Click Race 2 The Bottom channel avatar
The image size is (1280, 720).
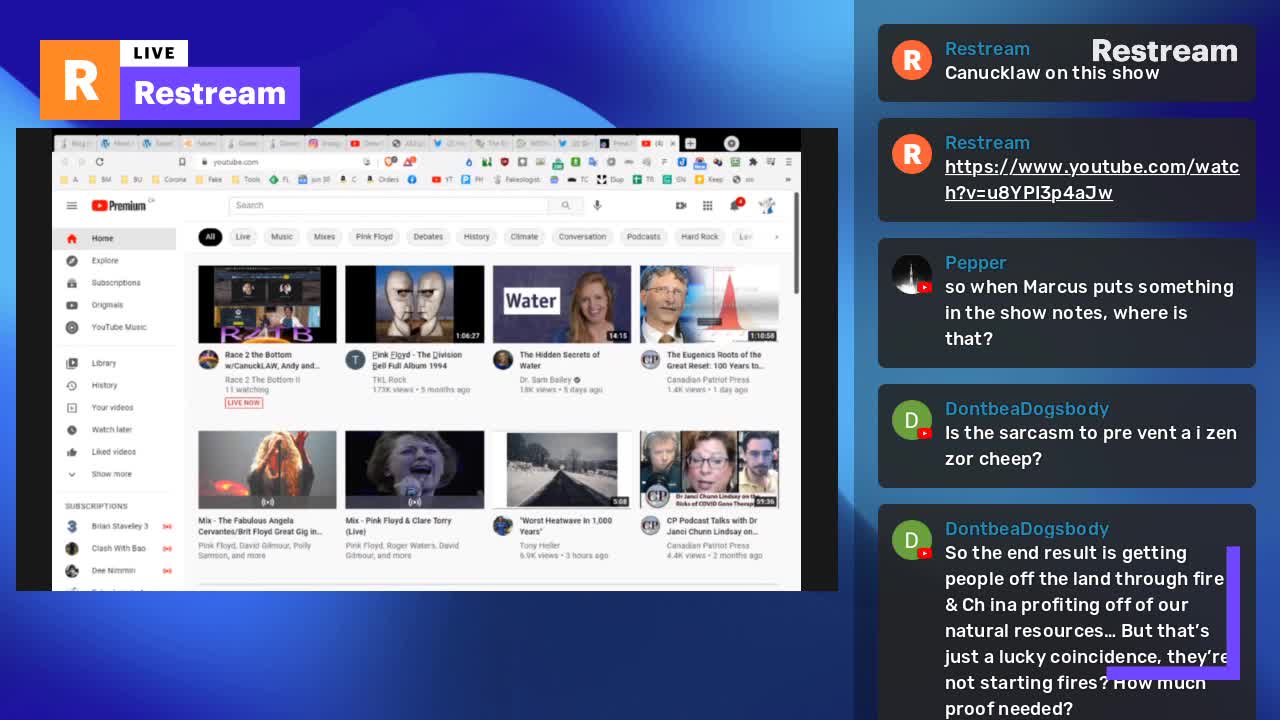tap(208, 360)
